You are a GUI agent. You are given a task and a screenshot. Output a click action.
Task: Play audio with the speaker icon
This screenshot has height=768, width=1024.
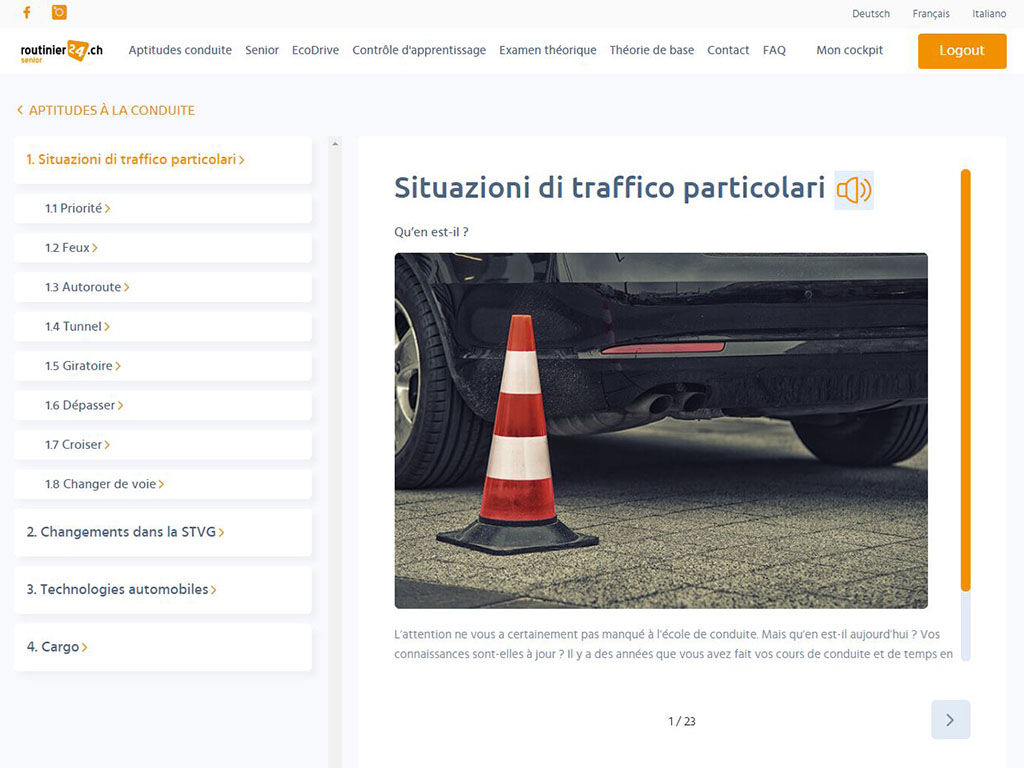pos(853,190)
